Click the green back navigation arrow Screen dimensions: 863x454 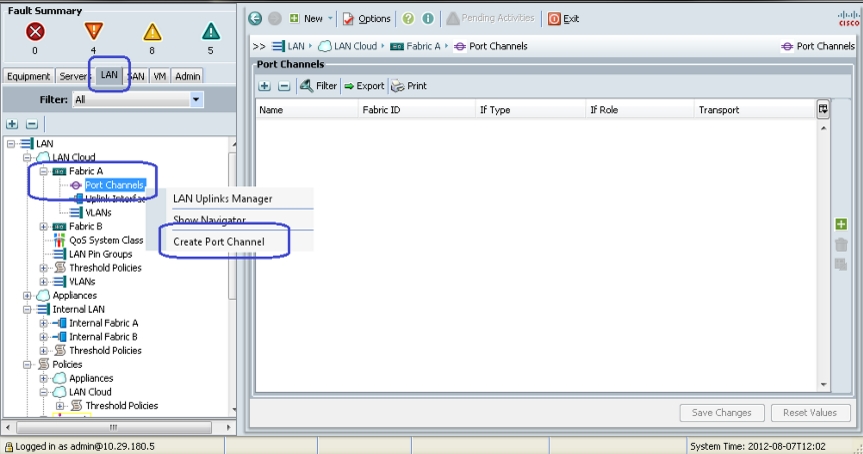coord(255,18)
